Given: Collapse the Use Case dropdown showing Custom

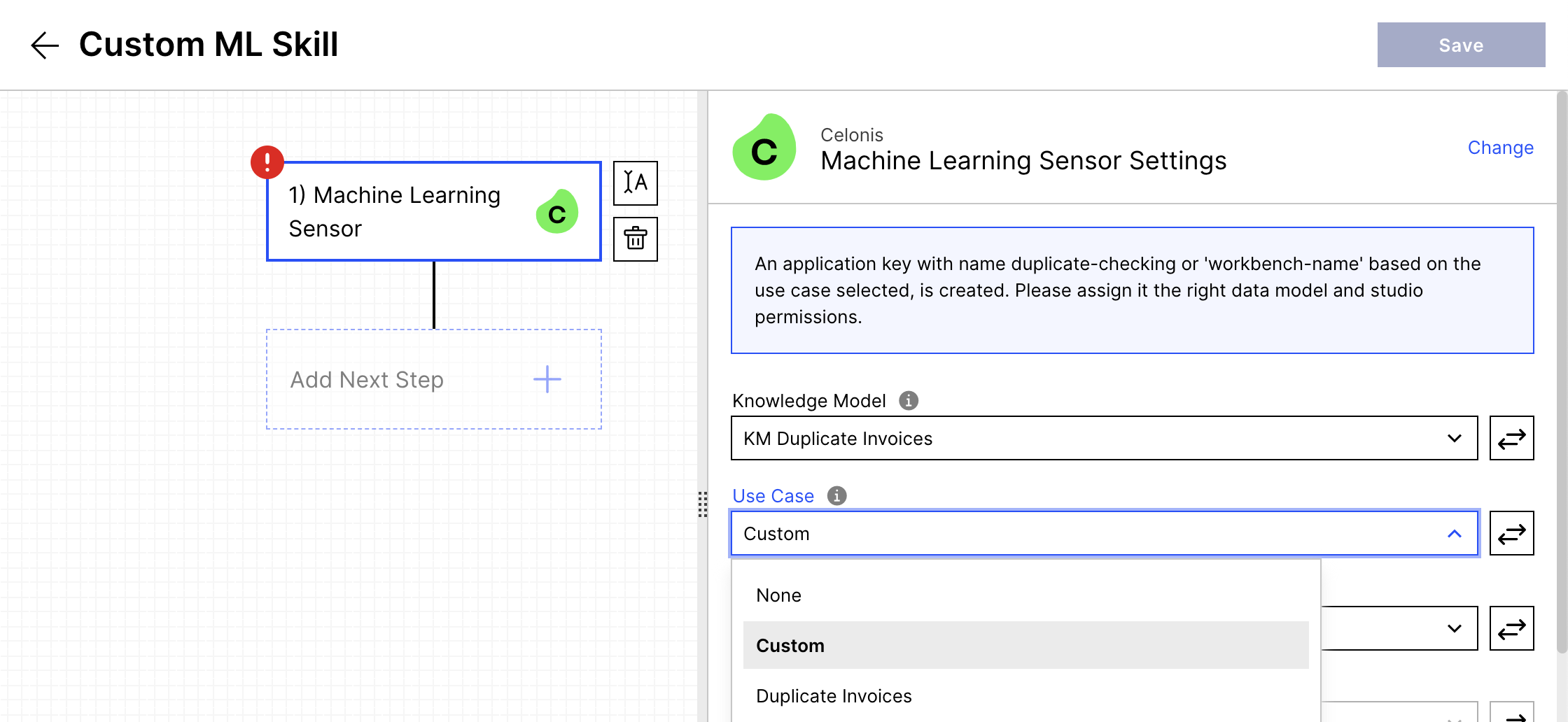Looking at the screenshot, I should coord(1104,533).
